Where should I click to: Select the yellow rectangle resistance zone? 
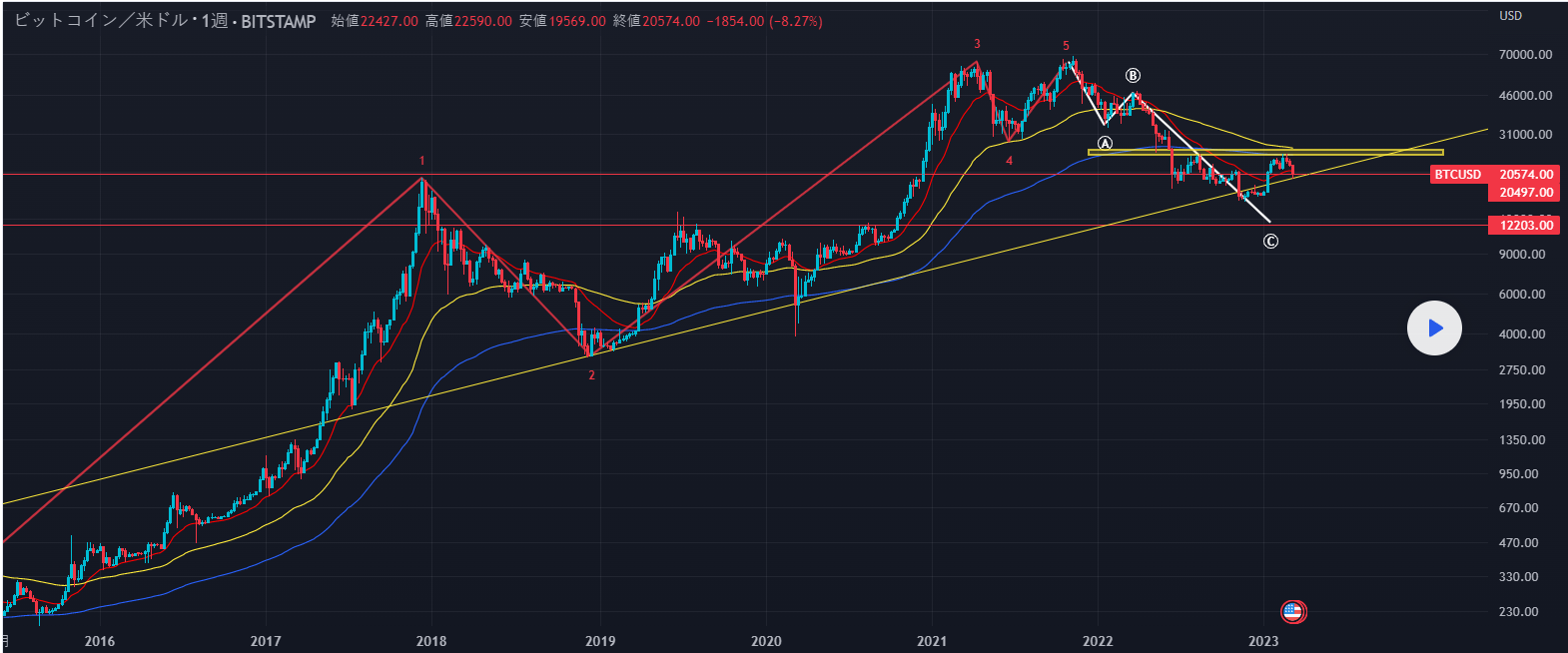coord(1264,152)
